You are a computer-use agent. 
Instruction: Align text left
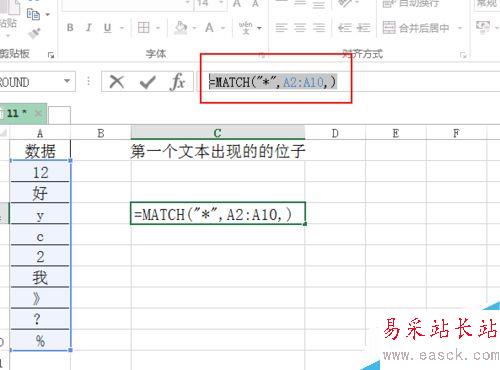281,28
